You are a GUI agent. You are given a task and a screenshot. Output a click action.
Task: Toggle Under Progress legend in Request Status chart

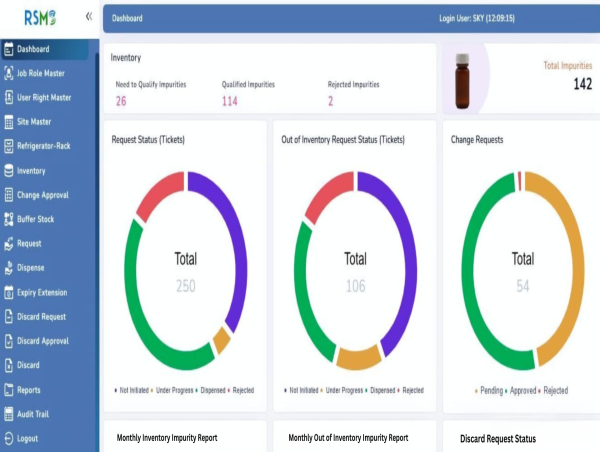[172, 390]
